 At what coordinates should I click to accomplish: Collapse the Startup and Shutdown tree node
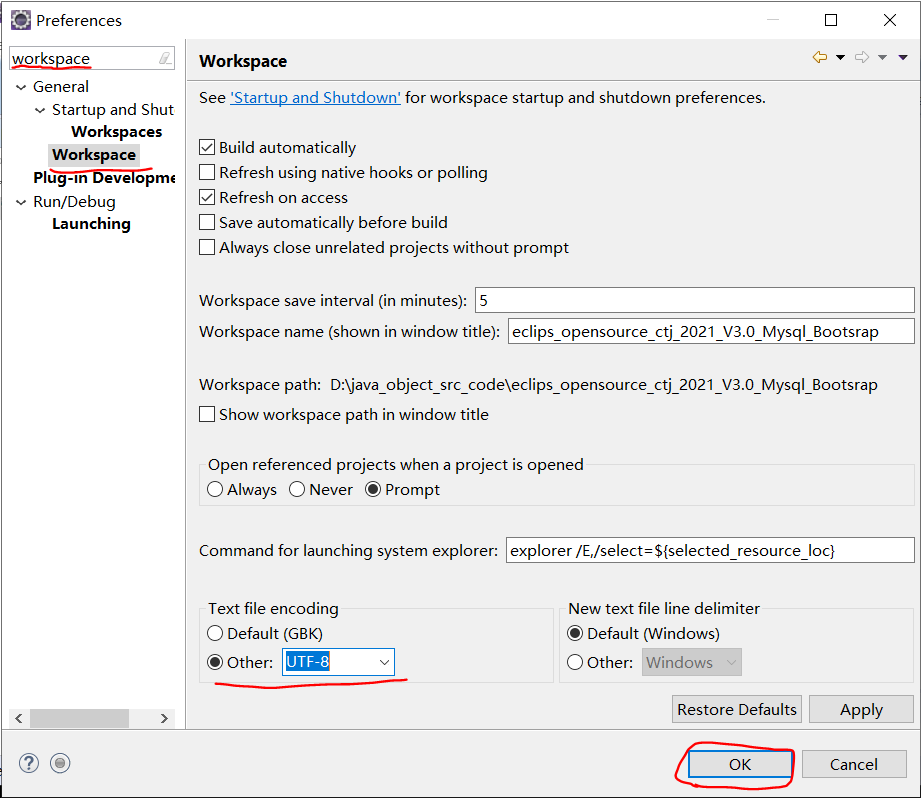click(x=40, y=110)
